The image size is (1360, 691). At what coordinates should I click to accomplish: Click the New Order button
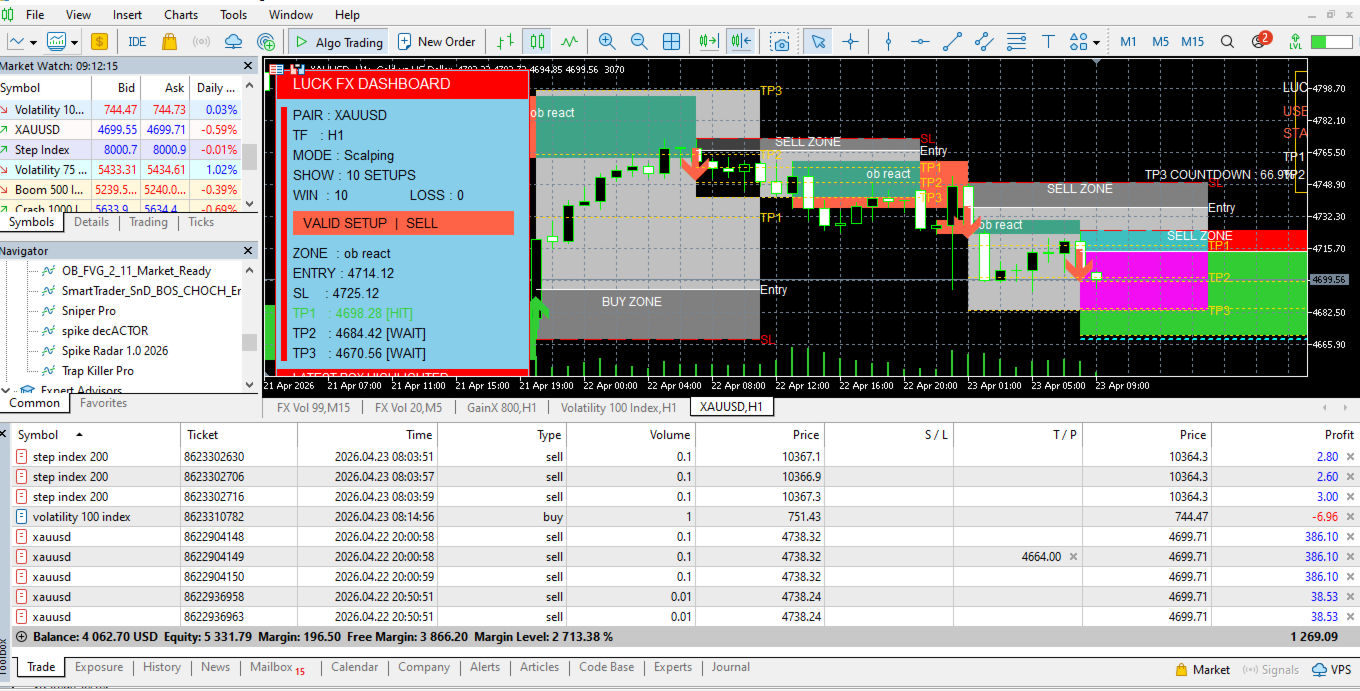436,42
